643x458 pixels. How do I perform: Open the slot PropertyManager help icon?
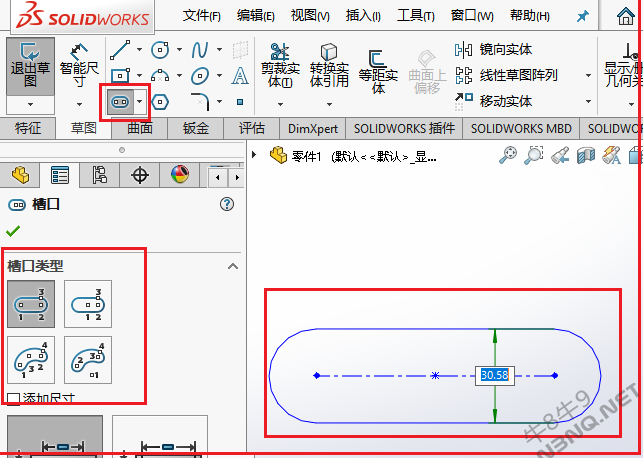[x=227, y=204]
